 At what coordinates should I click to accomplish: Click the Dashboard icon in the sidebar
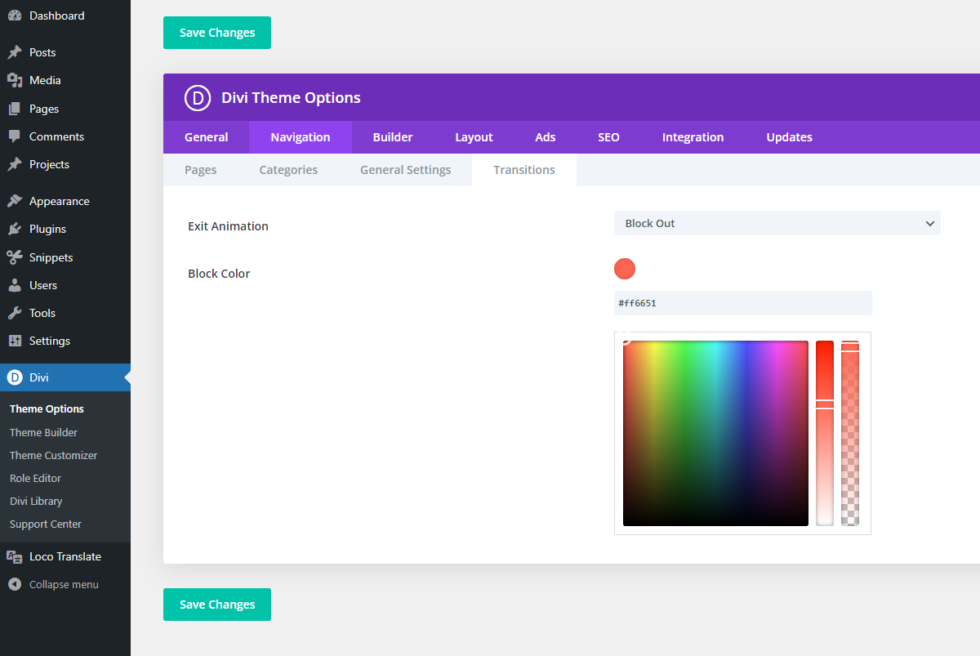click(x=14, y=15)
